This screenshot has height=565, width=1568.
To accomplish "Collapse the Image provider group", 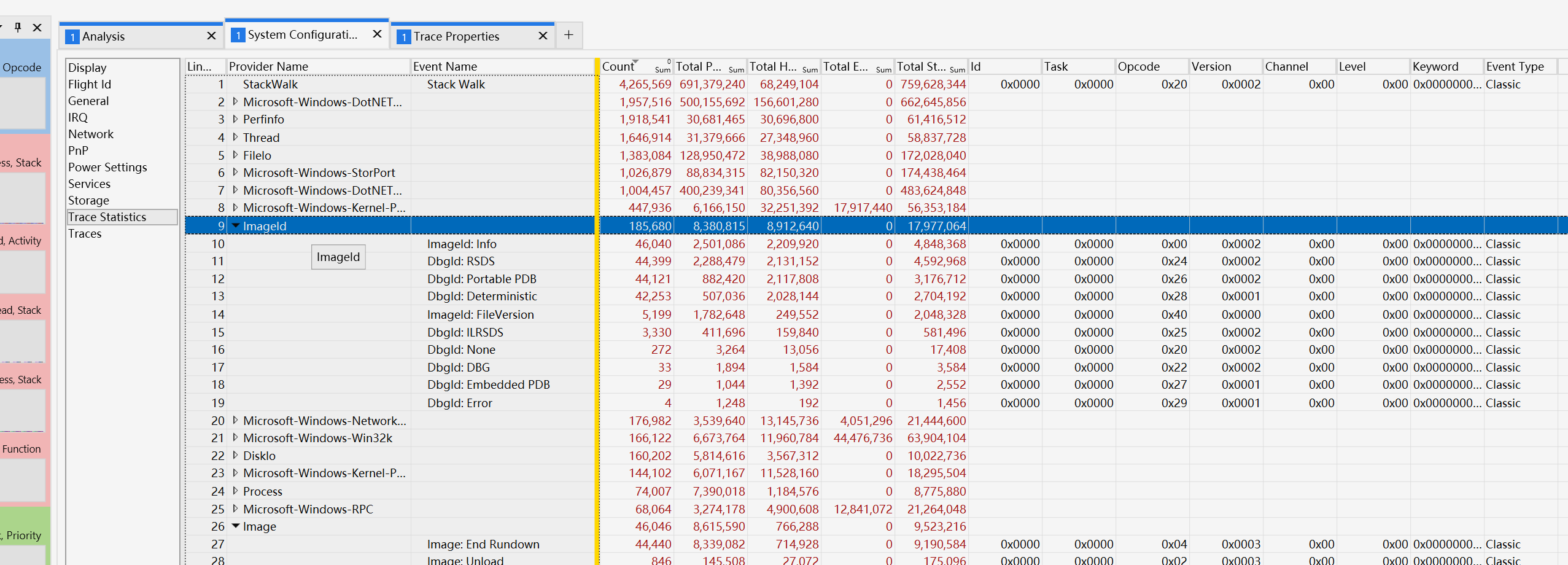I will pos(236,526).
